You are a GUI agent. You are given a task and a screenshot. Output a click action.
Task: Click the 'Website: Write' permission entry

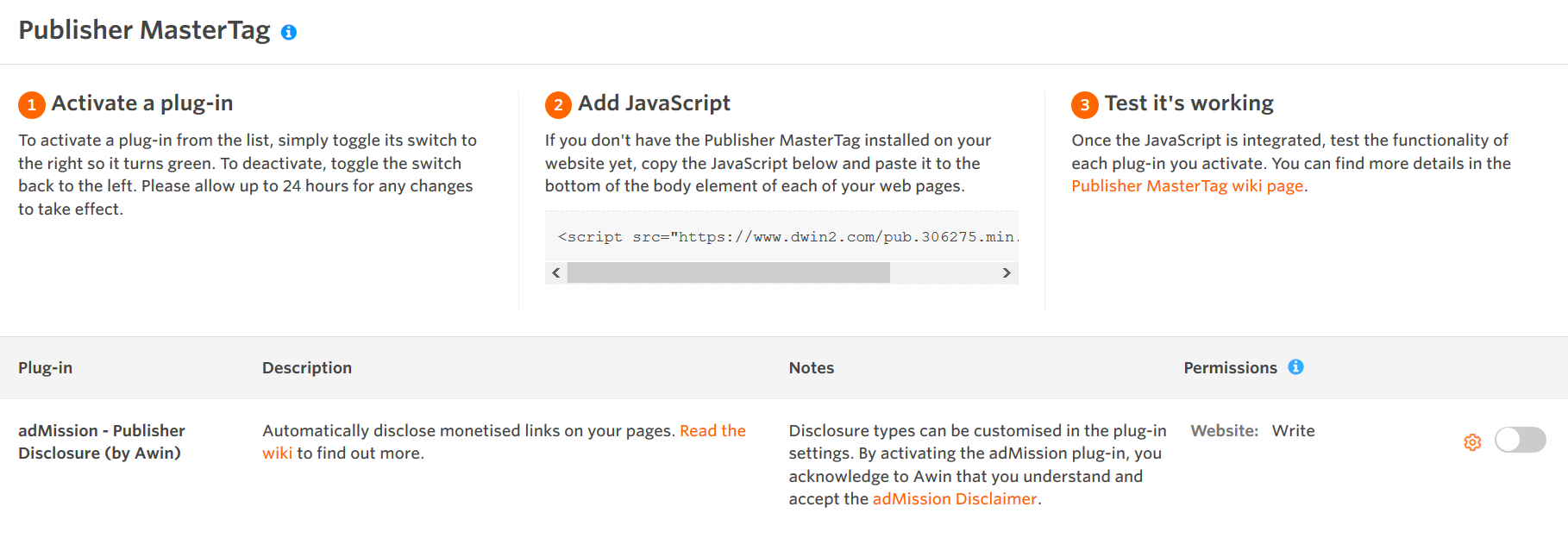[x=1252, y=431]
